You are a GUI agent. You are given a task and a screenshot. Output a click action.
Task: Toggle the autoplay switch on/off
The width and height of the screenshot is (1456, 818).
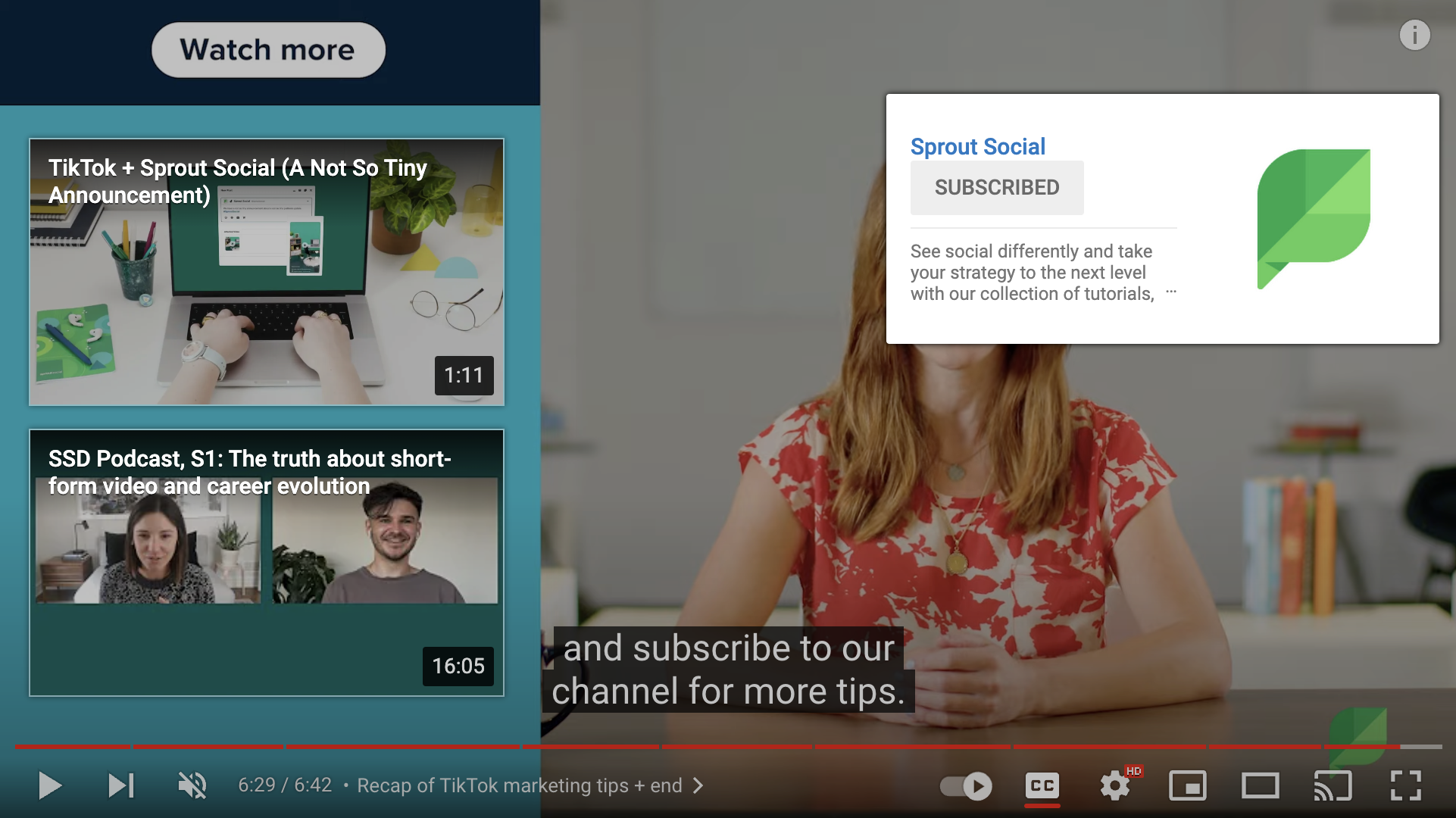[x=969, y=784]
